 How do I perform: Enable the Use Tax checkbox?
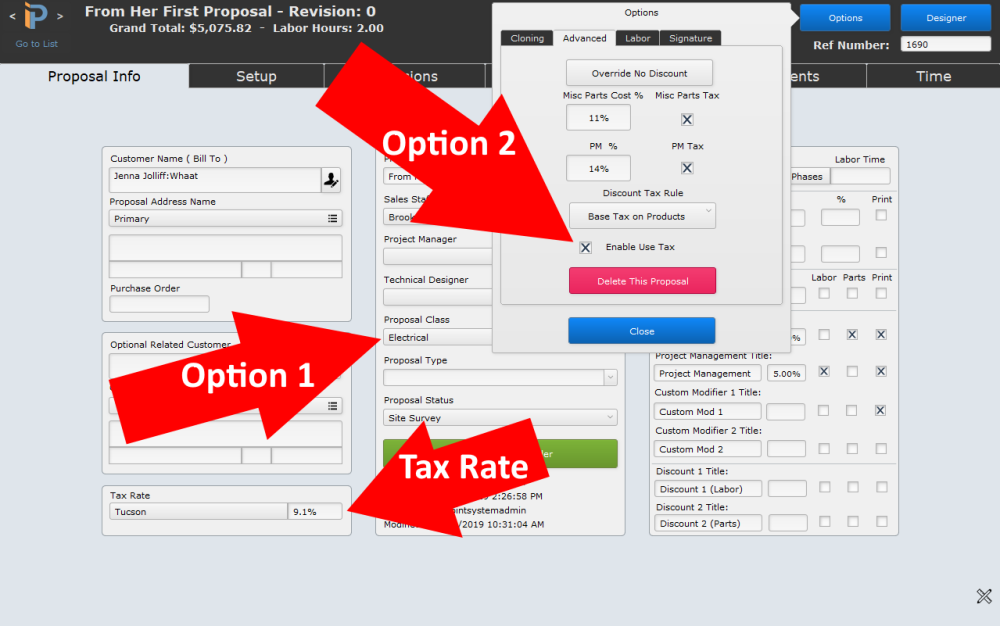pyautogui.click(x=585, y=247)
